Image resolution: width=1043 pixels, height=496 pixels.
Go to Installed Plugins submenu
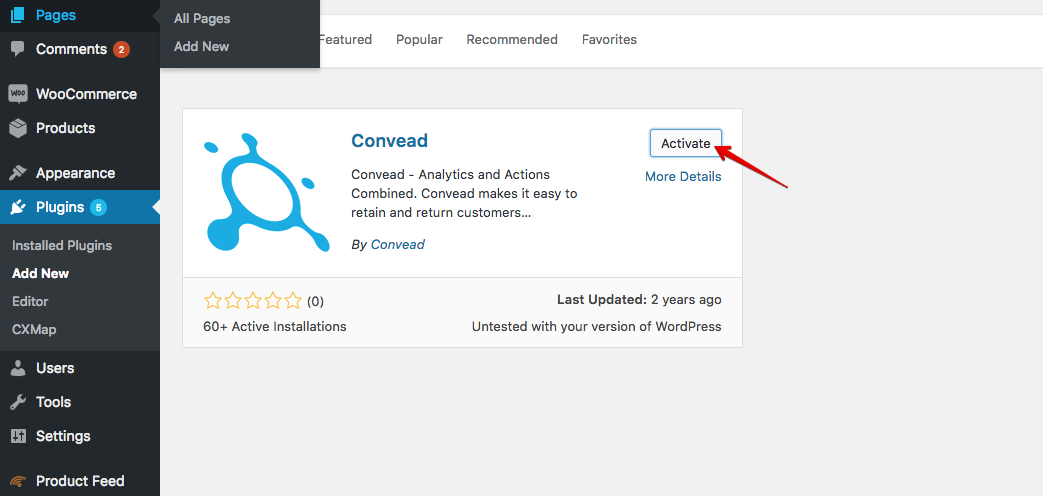point(62,245)
